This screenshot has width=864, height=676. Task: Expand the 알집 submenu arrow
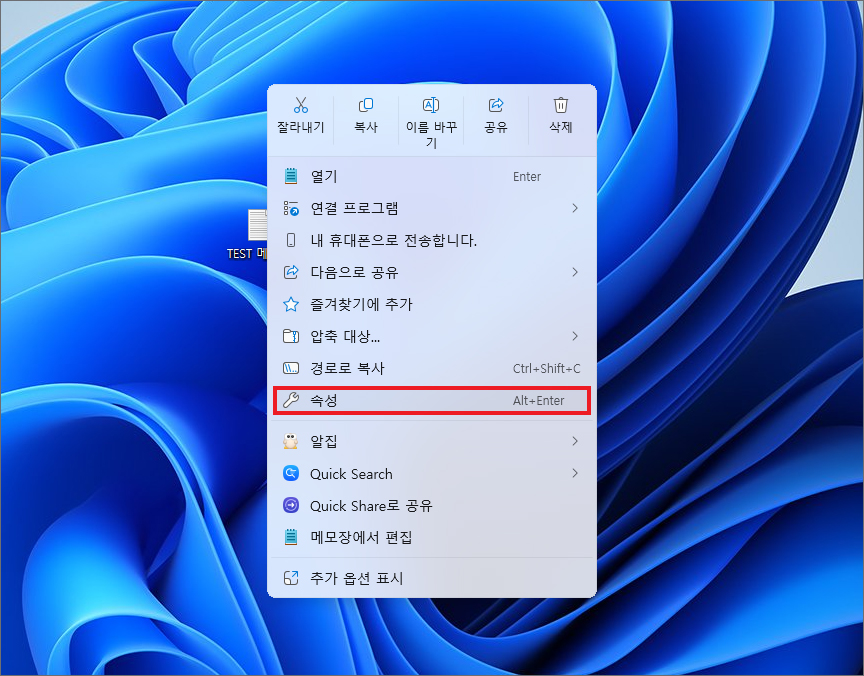point(575,441)
